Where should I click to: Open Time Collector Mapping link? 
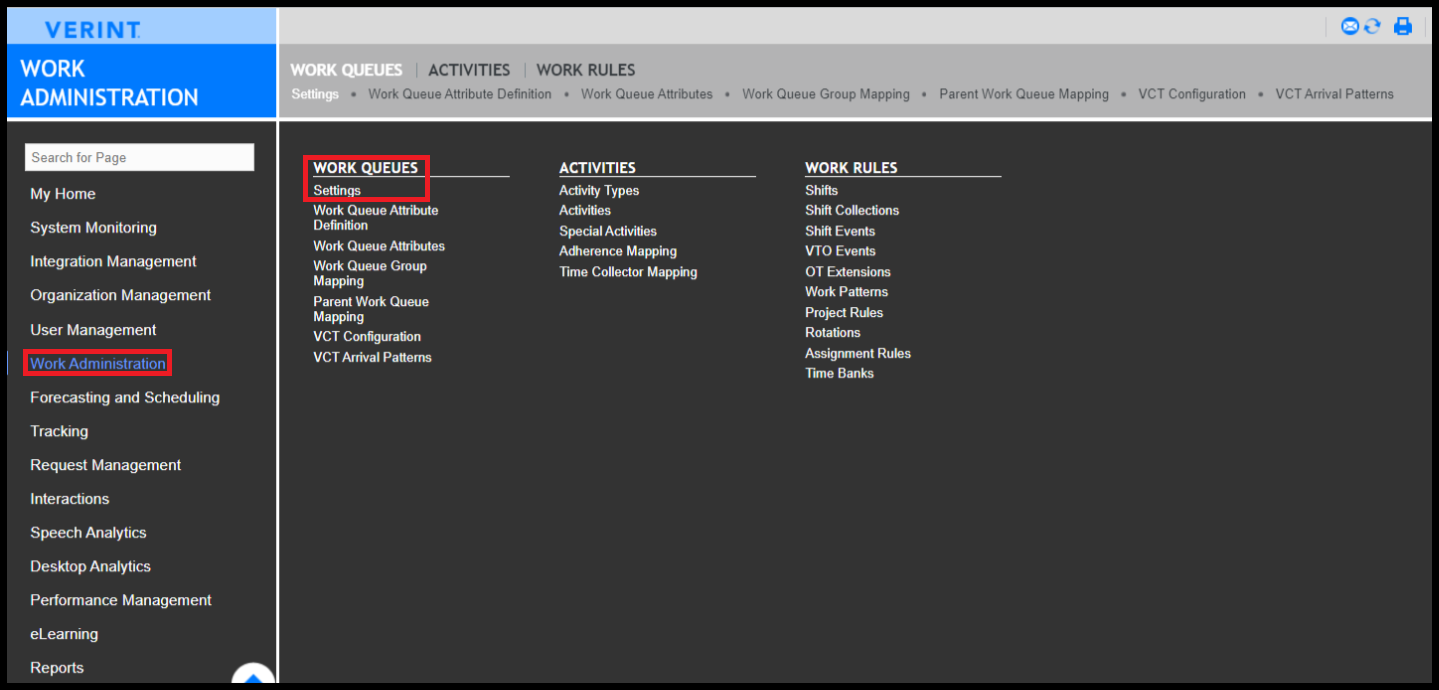click(x=628, y=272)
